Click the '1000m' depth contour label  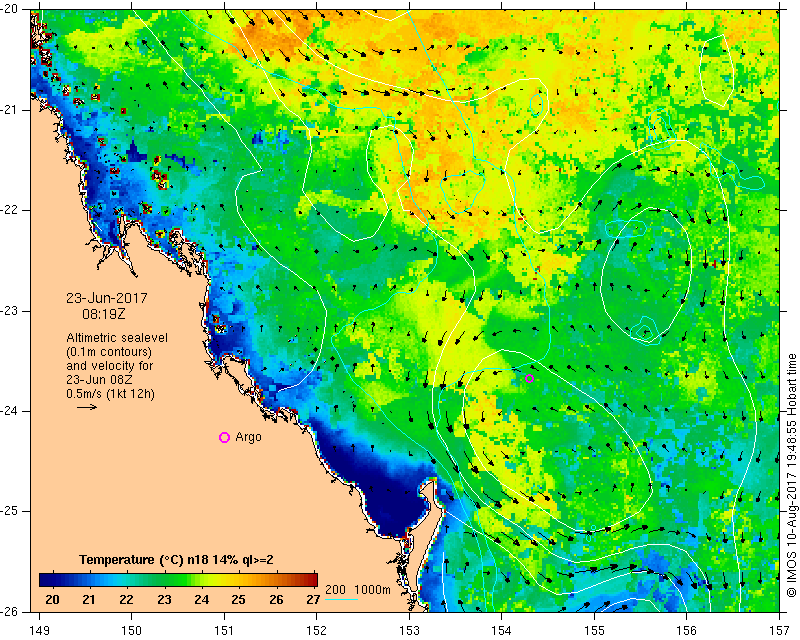[x=372, y=589]
